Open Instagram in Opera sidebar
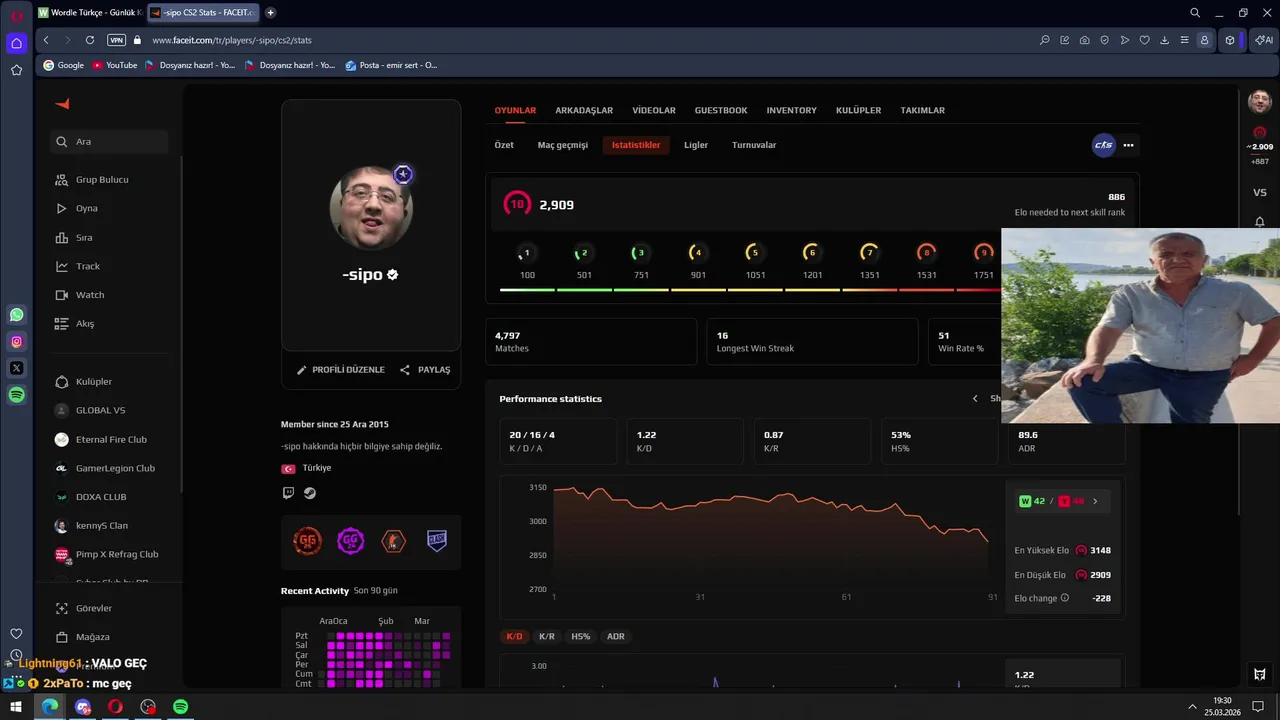The height and width of the screenshot is (720, 1280). [16, 342]
